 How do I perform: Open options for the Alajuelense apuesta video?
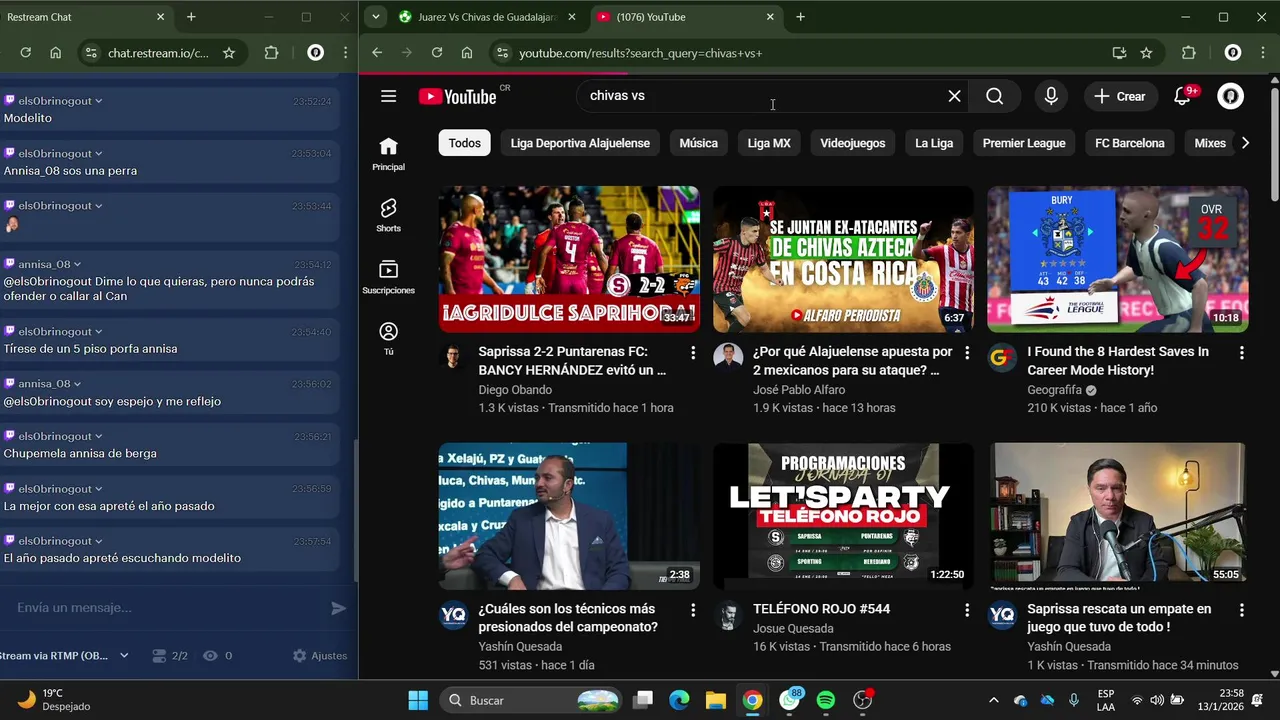966,353
